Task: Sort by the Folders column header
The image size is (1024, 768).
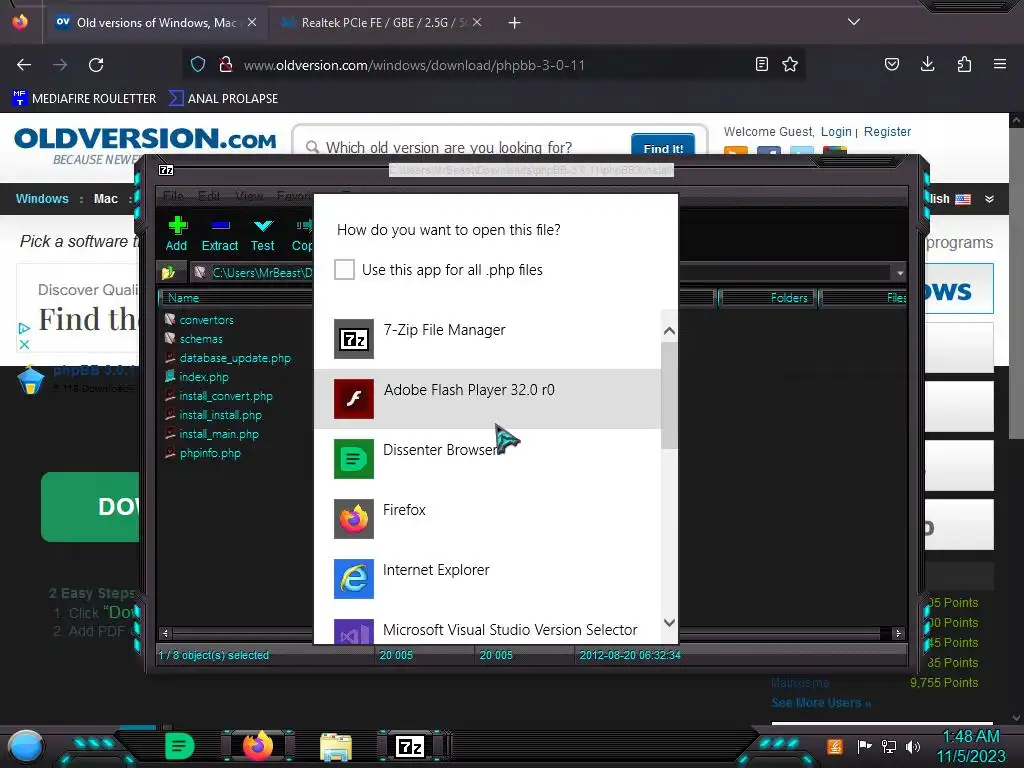Action: coord(768,298)
